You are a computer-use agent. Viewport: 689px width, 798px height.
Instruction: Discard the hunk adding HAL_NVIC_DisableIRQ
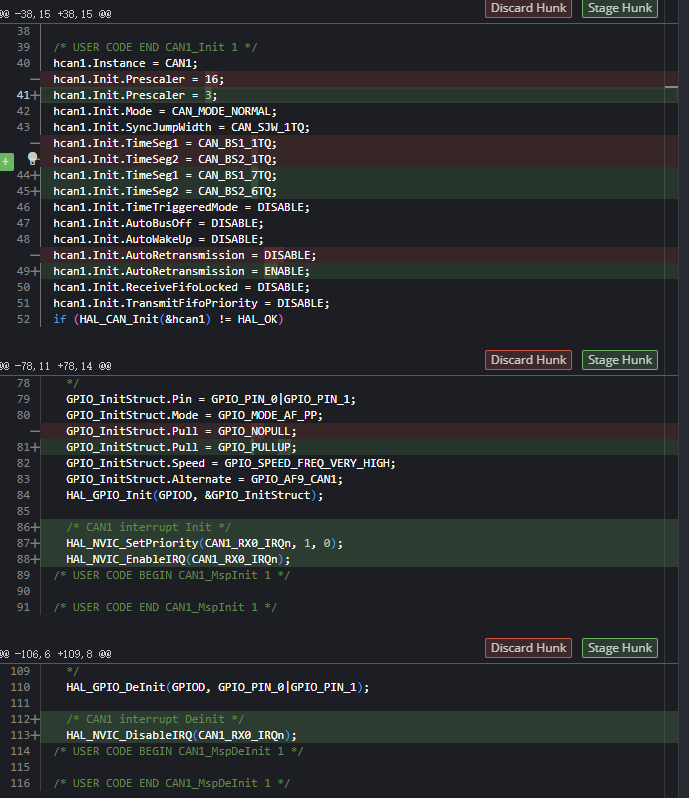pos(528,648)
